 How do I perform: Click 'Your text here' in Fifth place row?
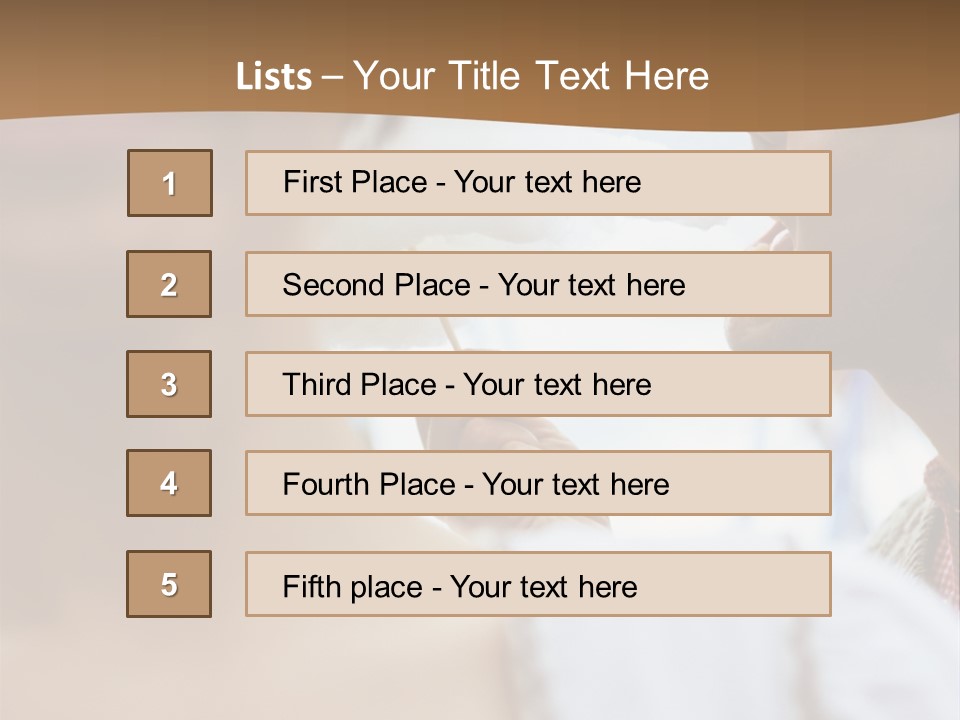(543, 586)
